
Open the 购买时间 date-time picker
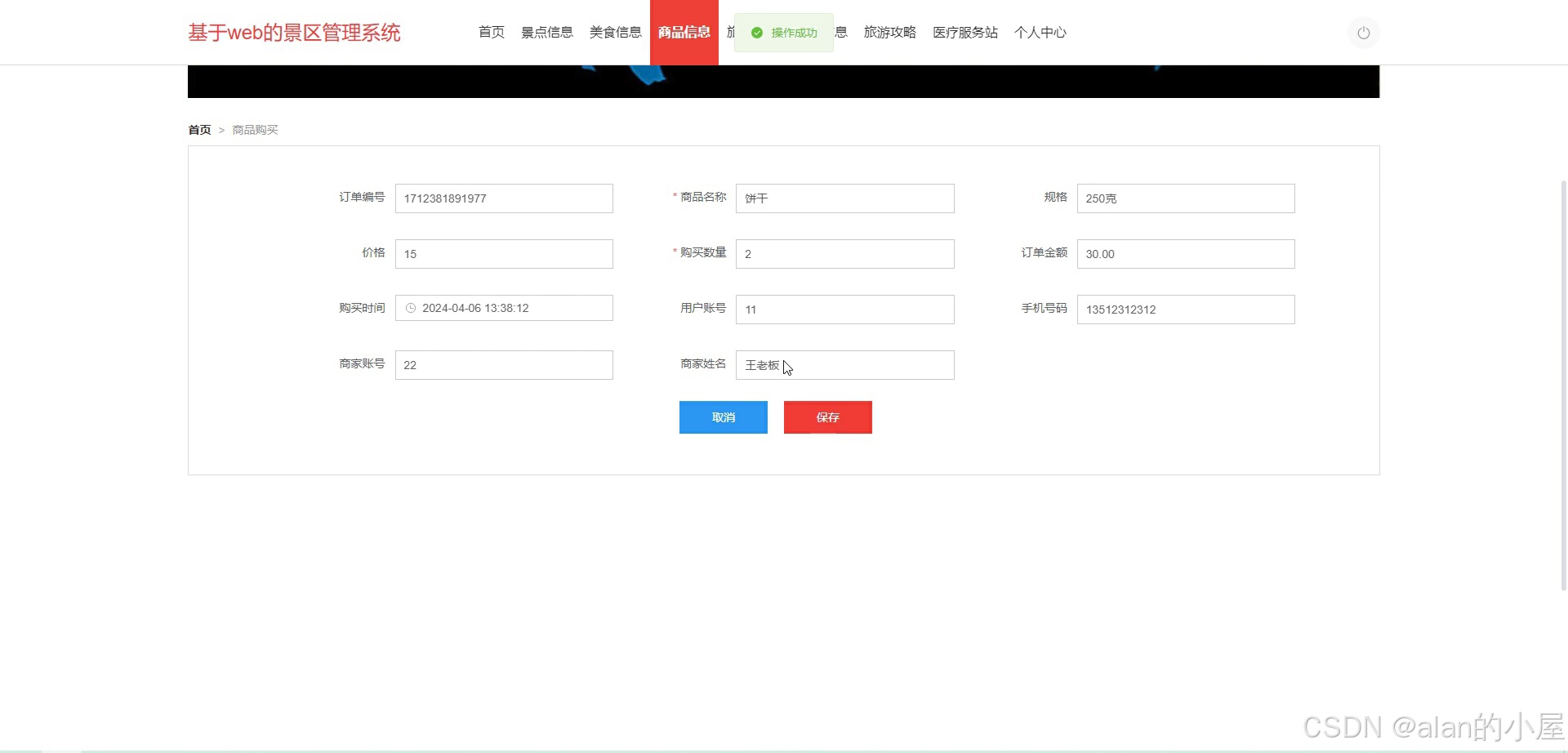click(x=504, y=308)
